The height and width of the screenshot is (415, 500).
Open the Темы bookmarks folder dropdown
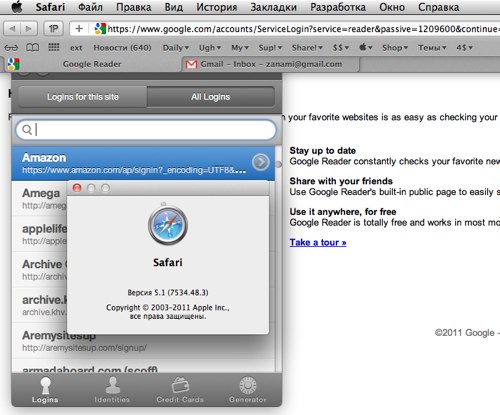[432, 48]
